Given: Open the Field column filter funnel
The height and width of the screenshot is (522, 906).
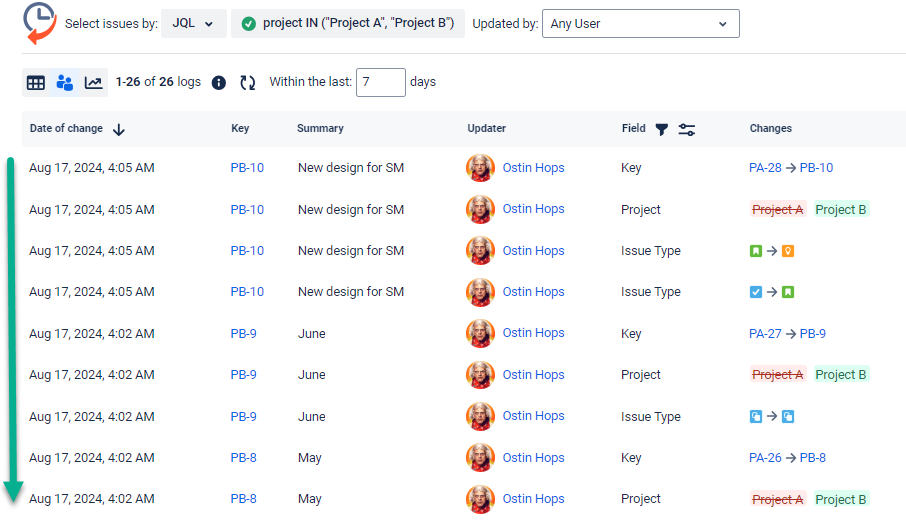Looking at the screenshot, I should 661,129.
